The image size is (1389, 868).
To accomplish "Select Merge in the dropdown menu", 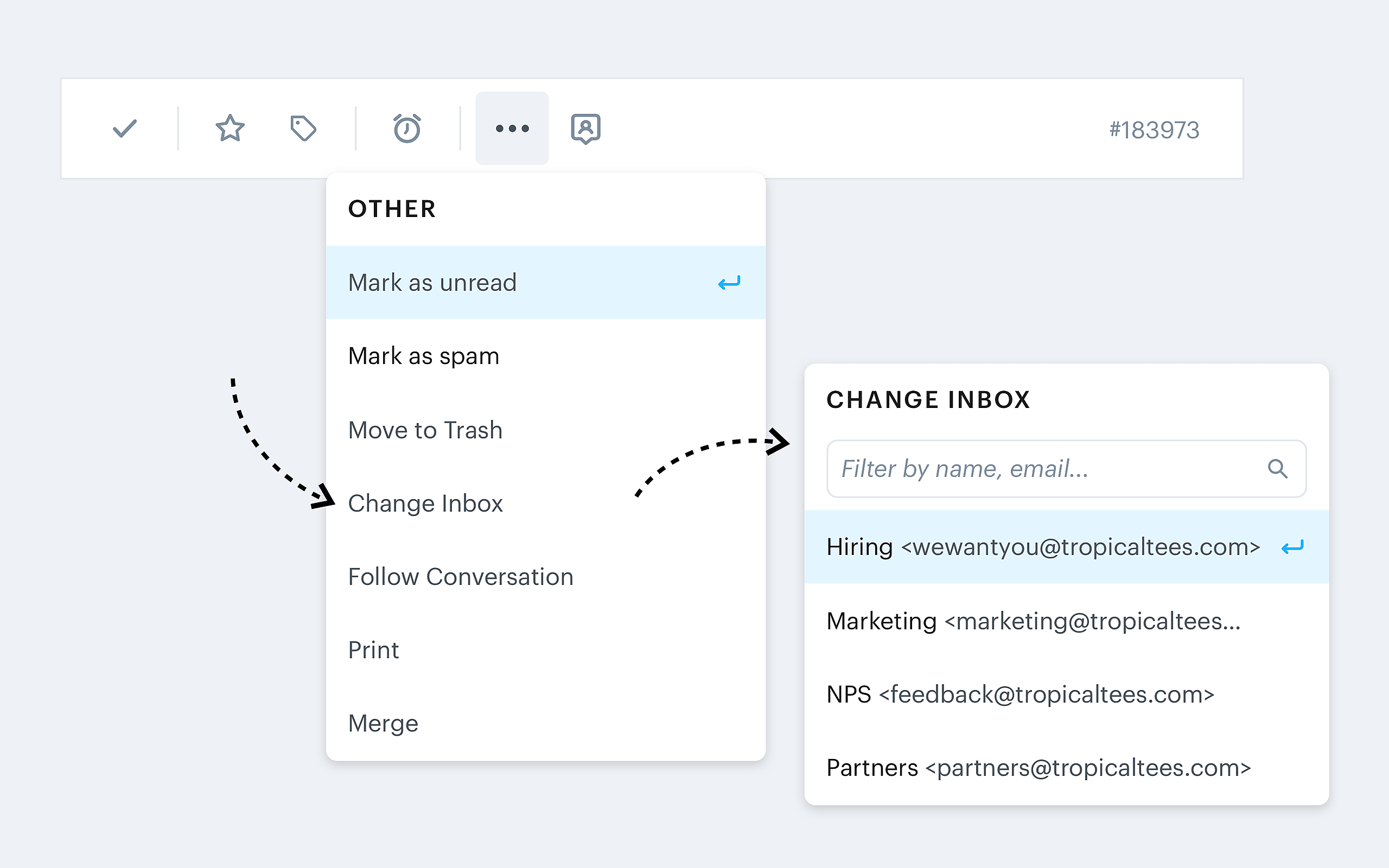I will coord(545,723).
